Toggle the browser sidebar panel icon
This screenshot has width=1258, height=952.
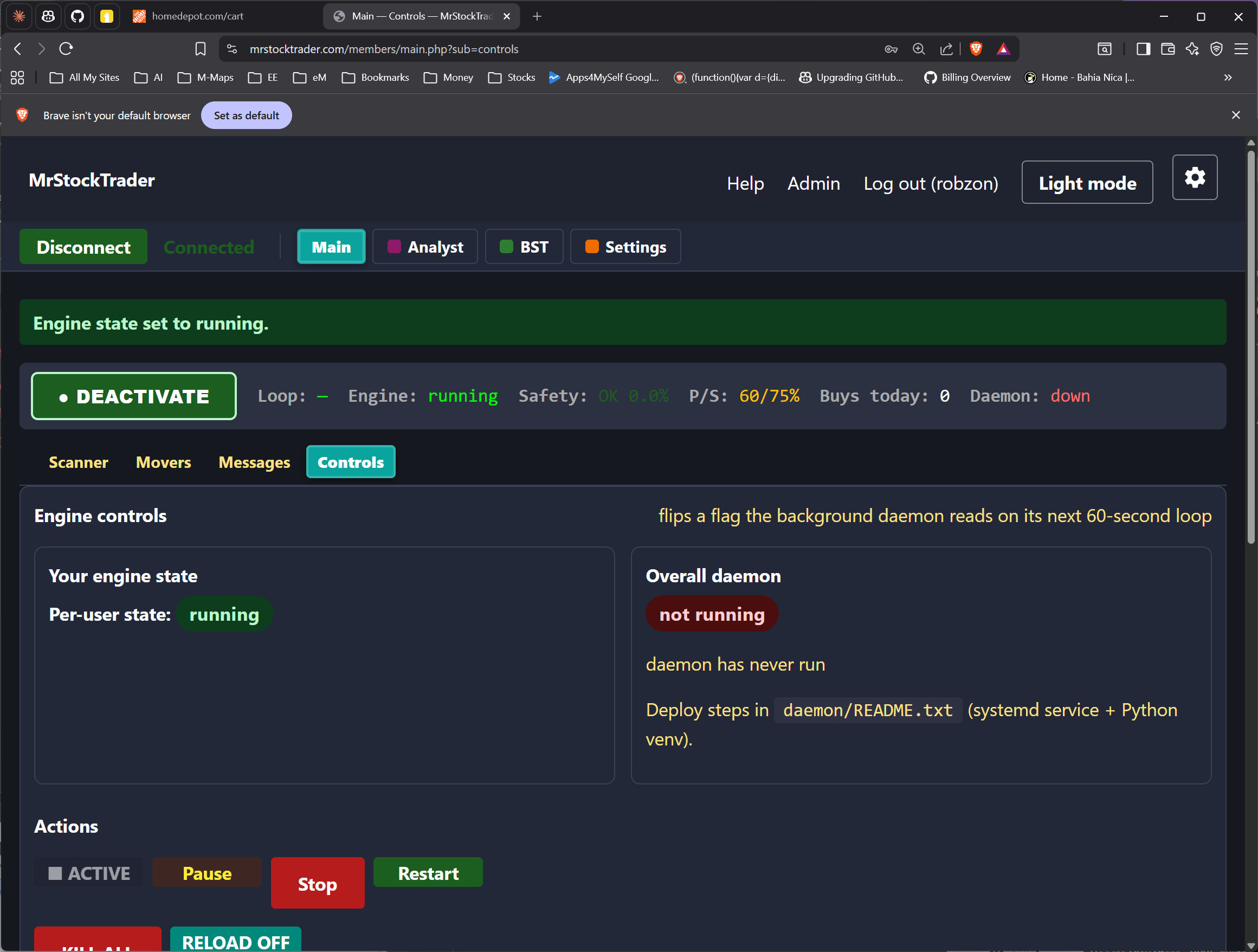1143,49
